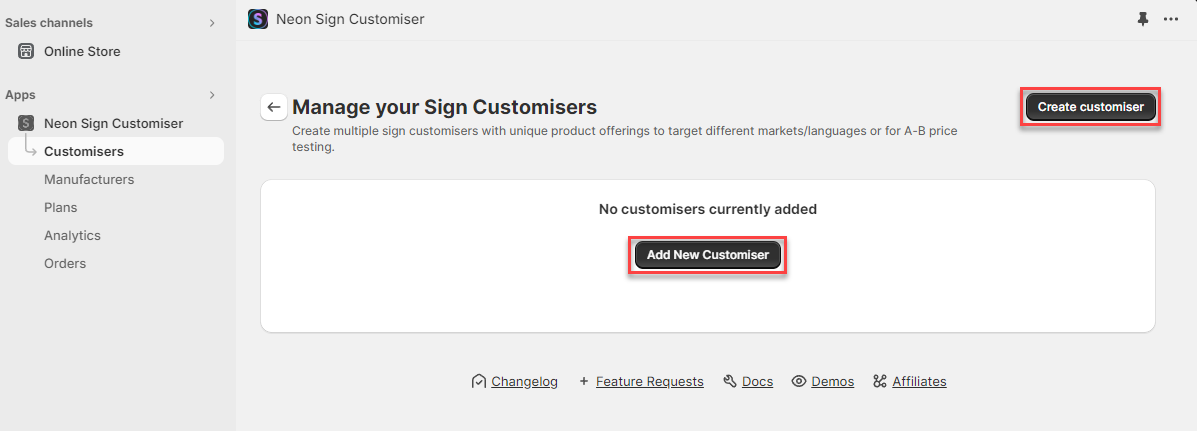Pin the app using the pin icon
This screenshot has width=1197, height=431.
tap(1143, 19)
